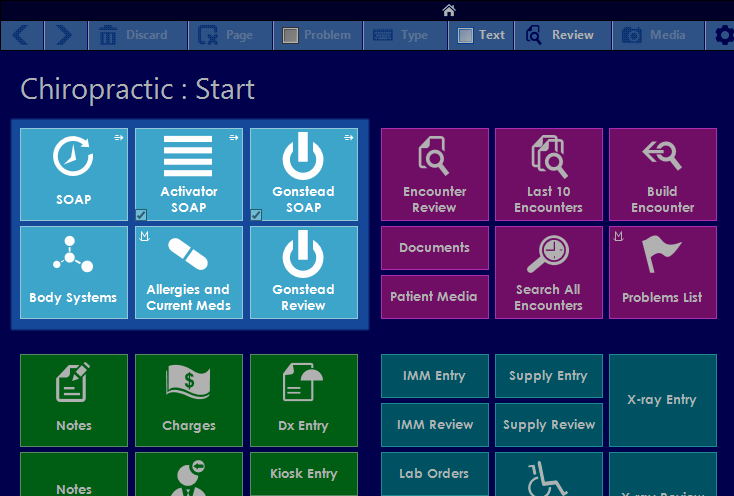Click the Build Encounter icon tile
734x496 pixels.
pyautogui.click(x=663, y=174)
